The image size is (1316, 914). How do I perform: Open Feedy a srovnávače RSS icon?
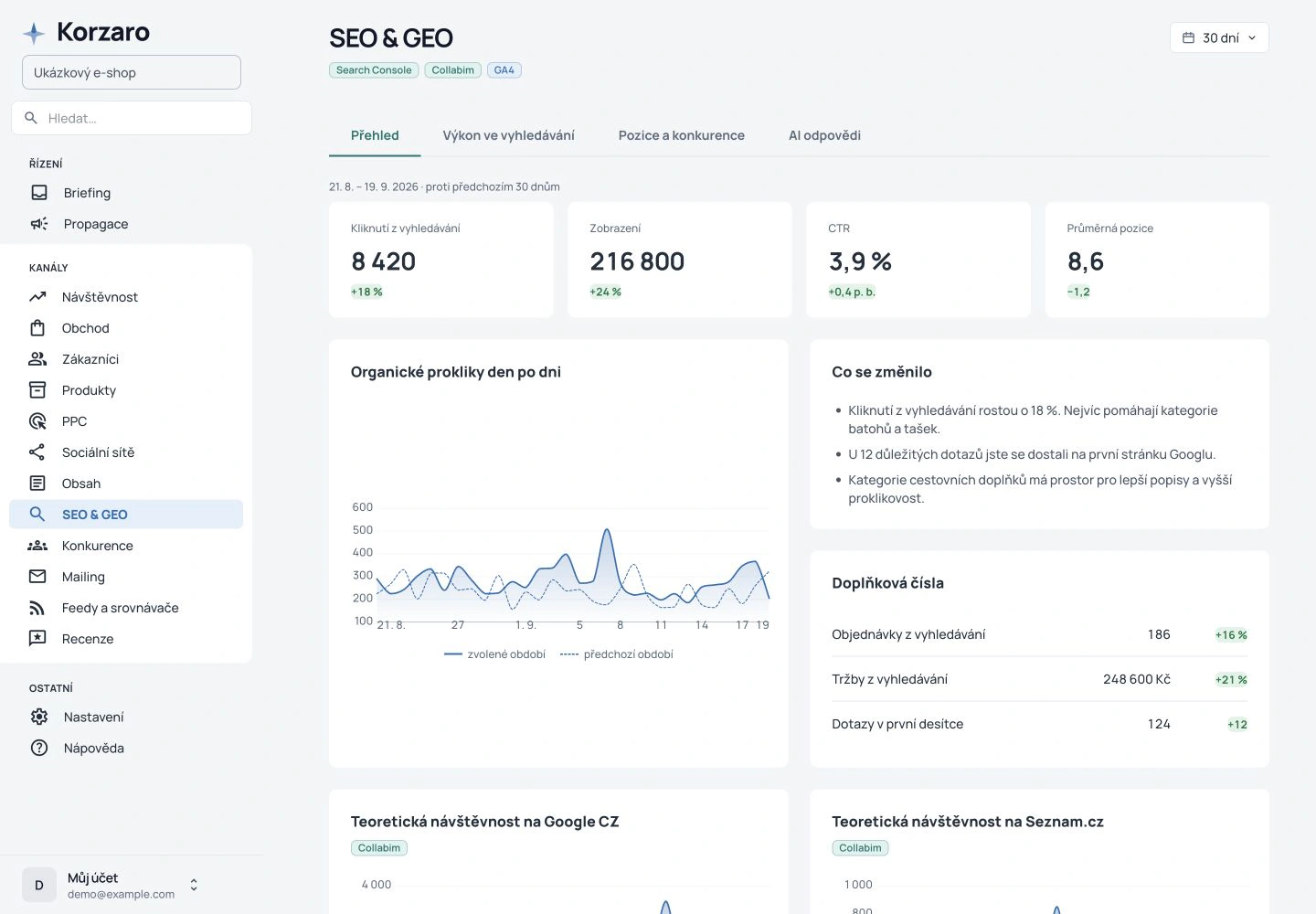point(37,608)
